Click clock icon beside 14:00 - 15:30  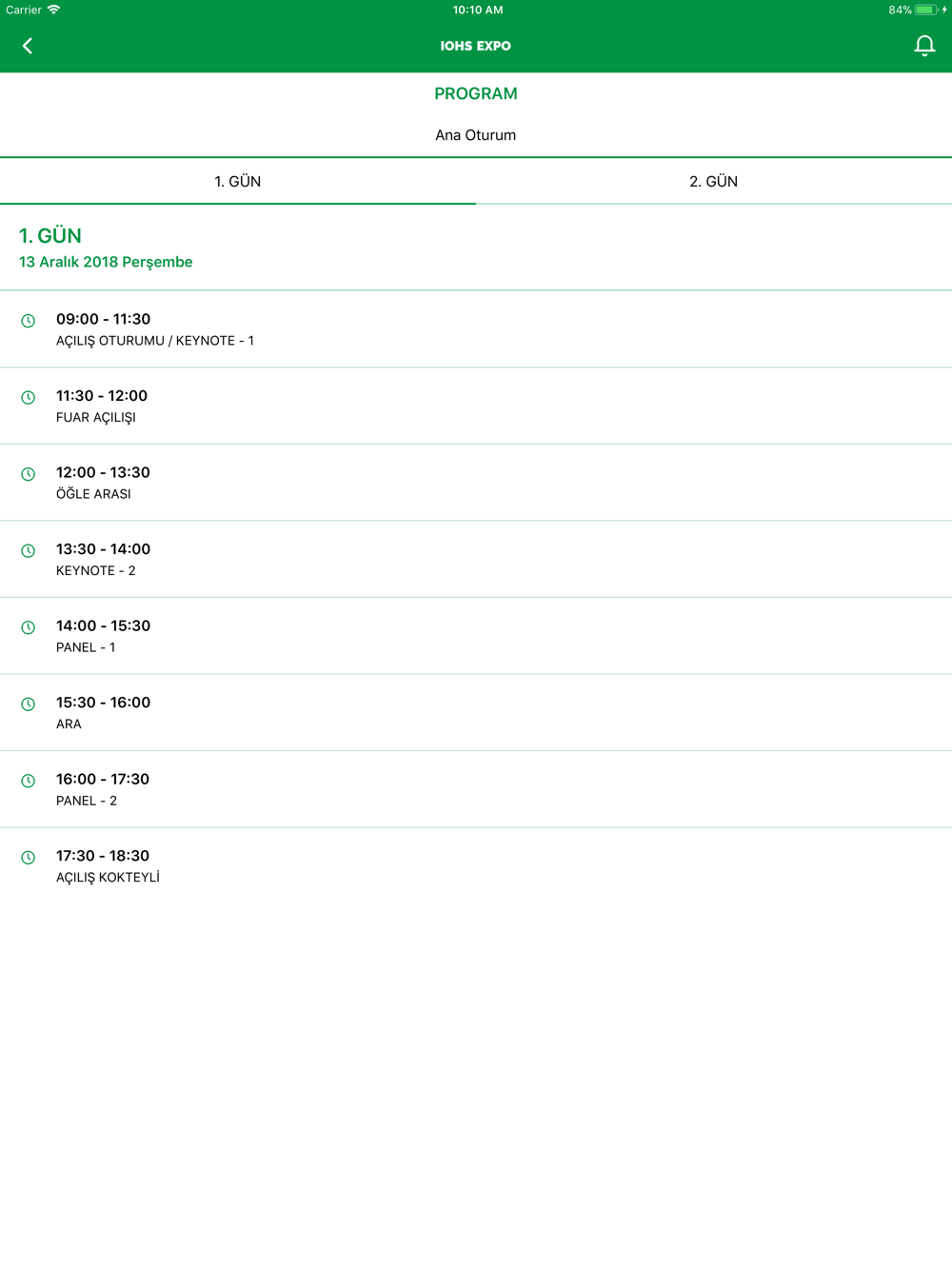(29, 627)
